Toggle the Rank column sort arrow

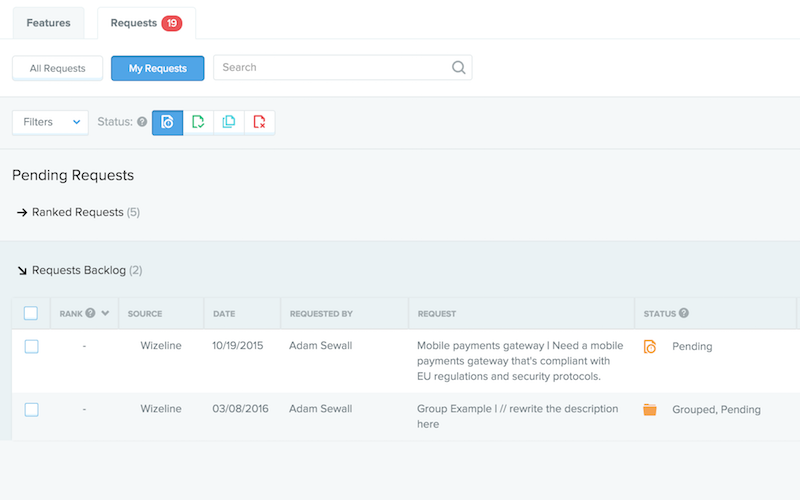pyautogui.click(x=105, y=313)
